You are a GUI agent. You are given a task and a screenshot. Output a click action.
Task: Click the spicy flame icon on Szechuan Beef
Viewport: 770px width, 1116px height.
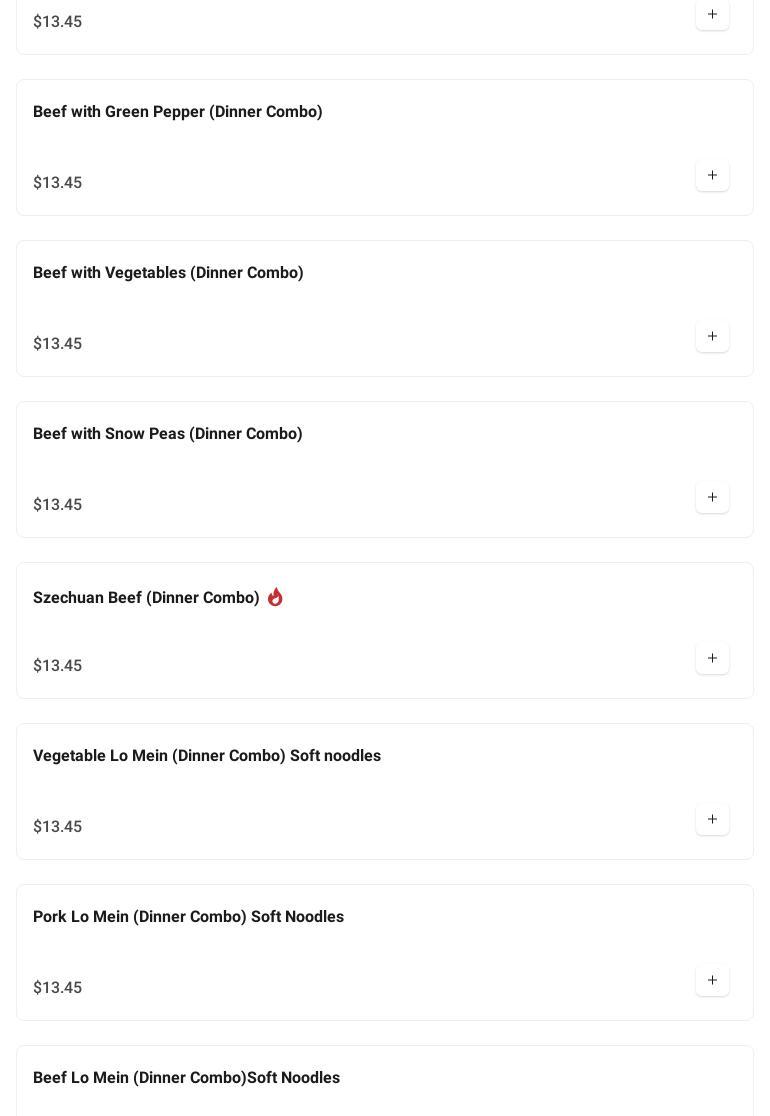[275, 597]
